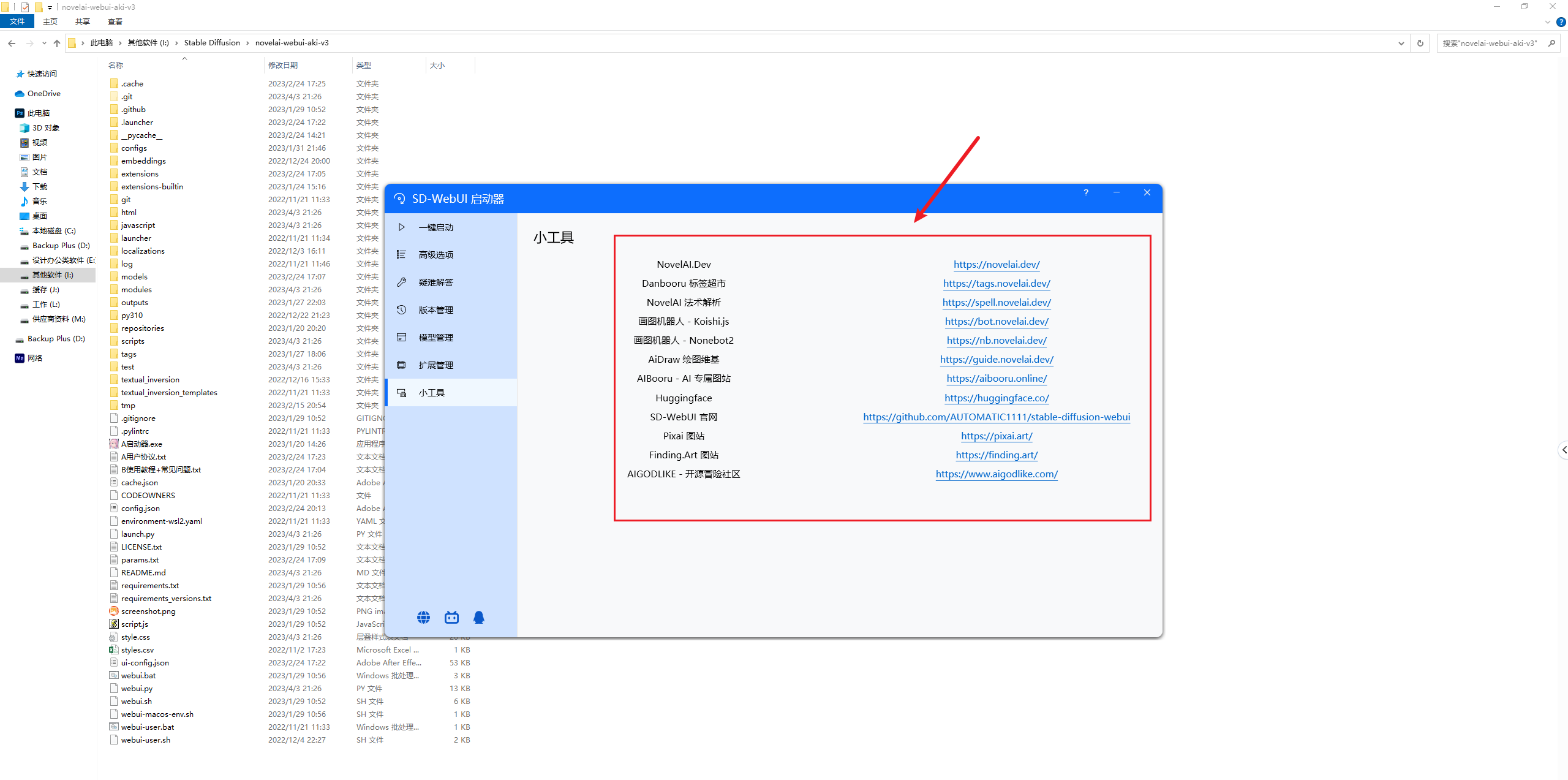The height and width of the screenshot is (780, 1568).
Task: Open the globe website icon in launcher
Action: pos(423,617)
